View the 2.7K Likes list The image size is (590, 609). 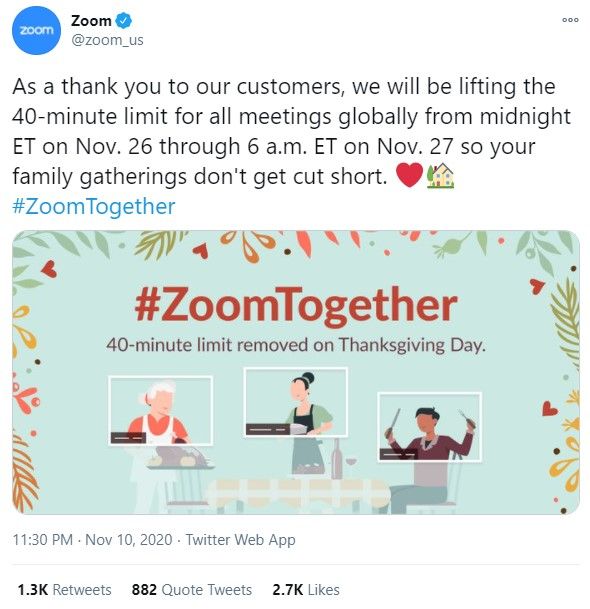(306, 590)
